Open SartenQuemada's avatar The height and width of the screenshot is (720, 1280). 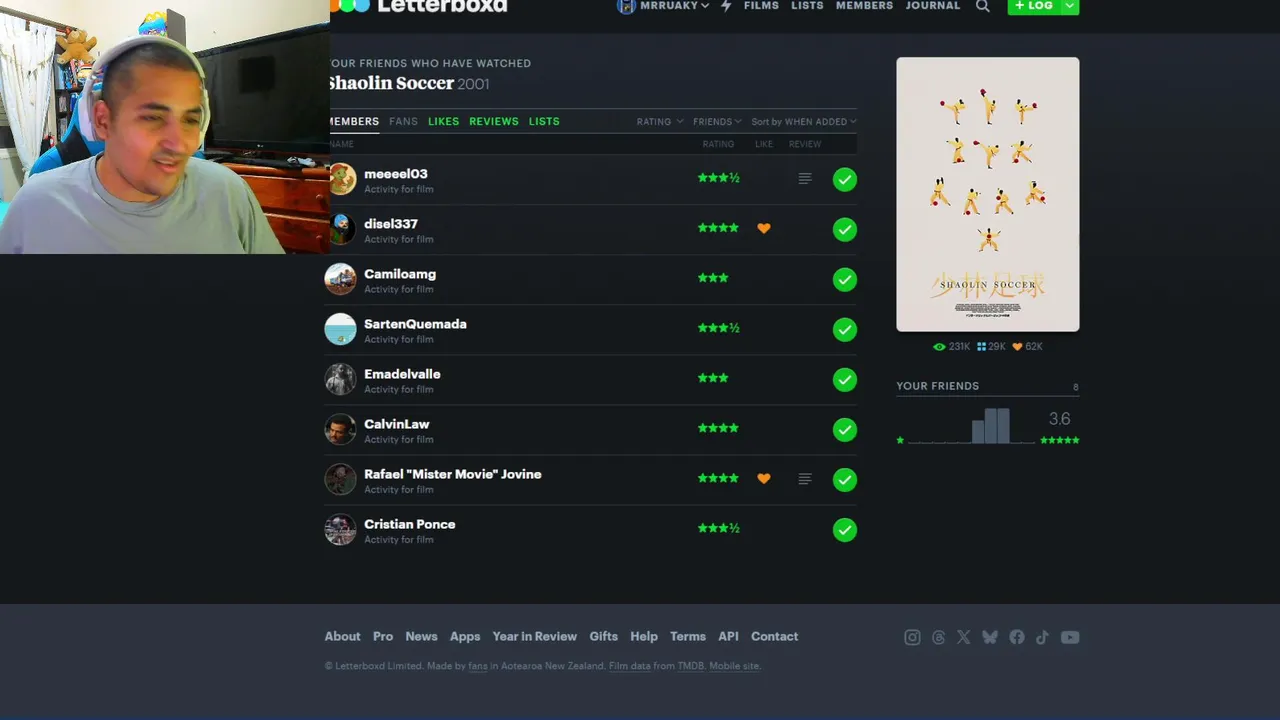click(340, 329)
